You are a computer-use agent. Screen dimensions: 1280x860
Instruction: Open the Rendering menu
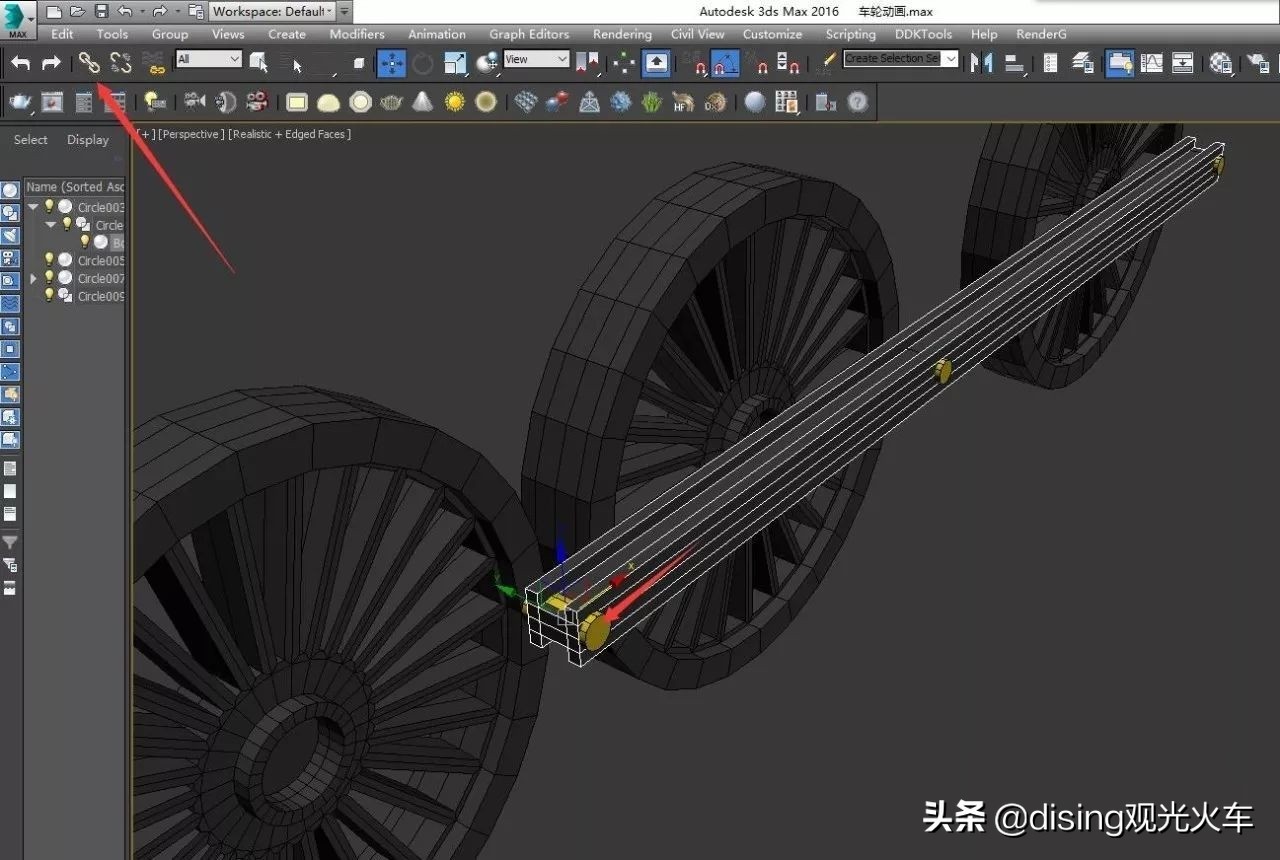point(622,34)
